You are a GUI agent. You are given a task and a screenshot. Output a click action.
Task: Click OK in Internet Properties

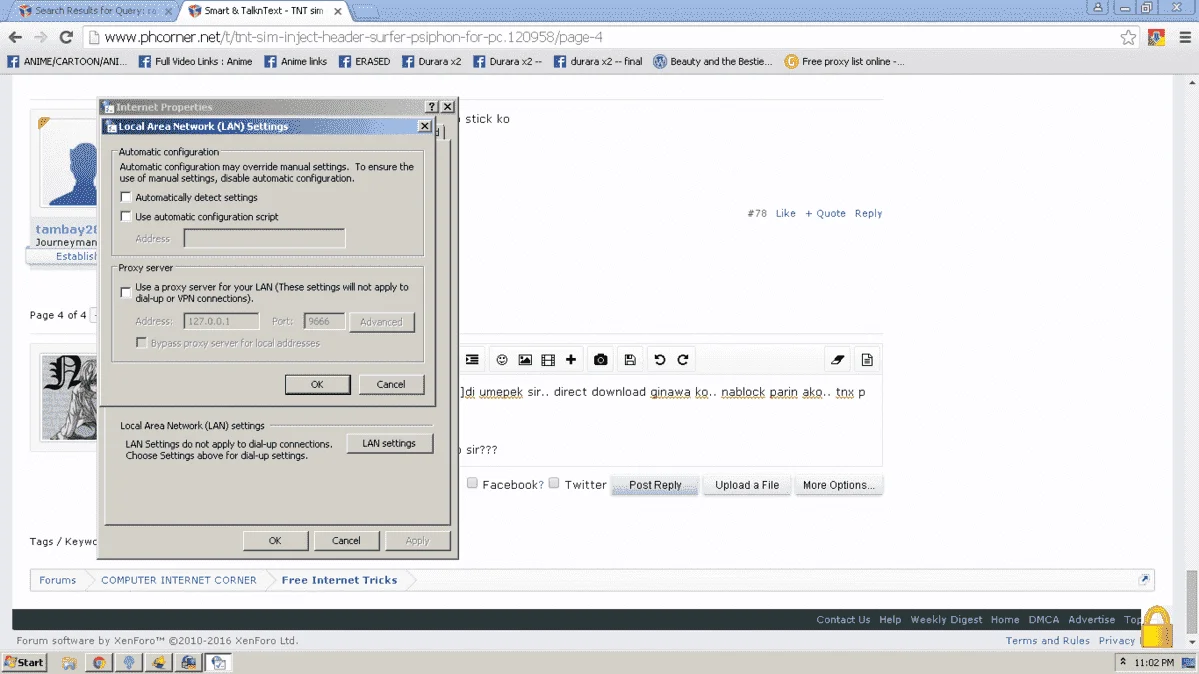tap(275, 540)
